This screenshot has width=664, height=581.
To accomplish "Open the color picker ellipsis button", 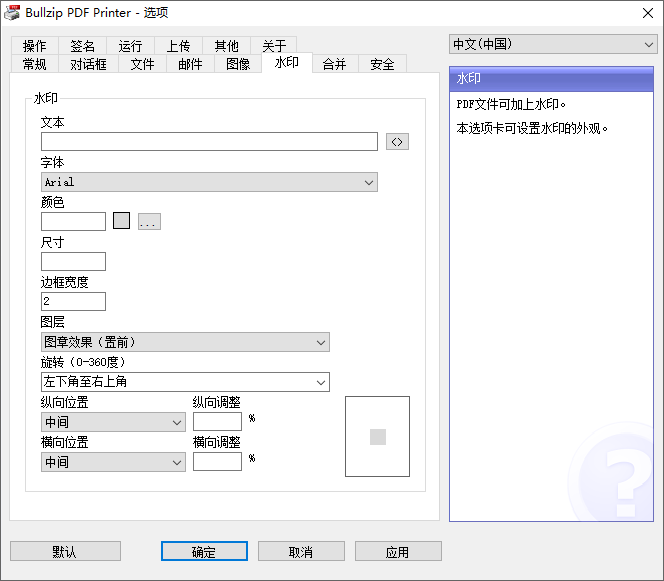I will [149, 221].
